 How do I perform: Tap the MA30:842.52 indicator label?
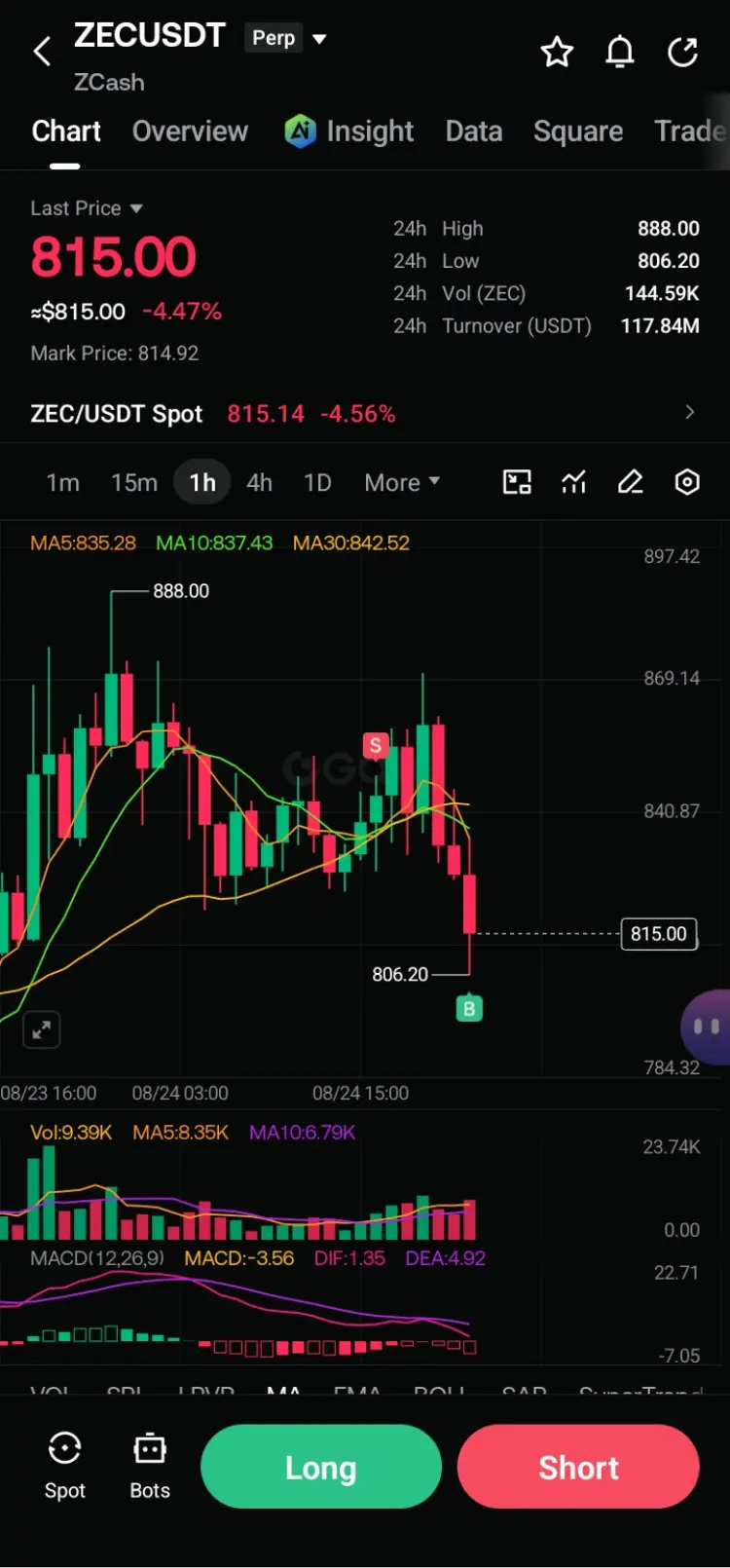351,542
